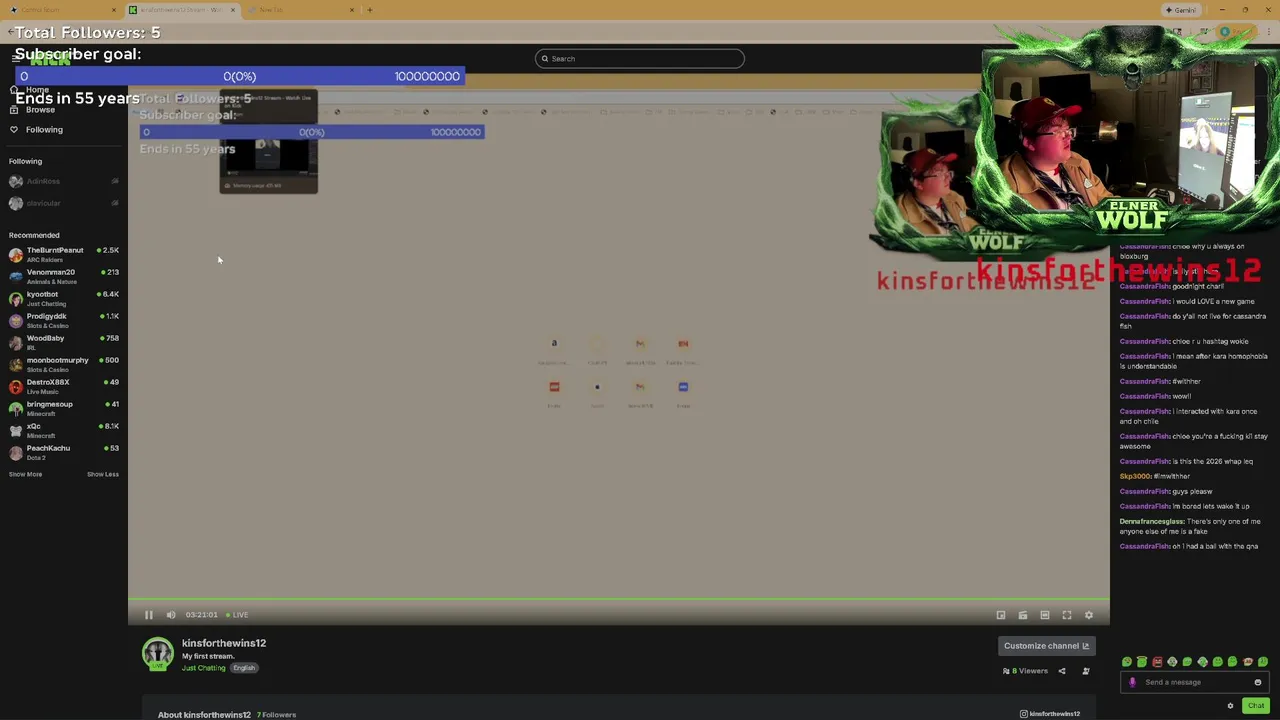Click the purple identity icon in chat input

click(1132, 682)
